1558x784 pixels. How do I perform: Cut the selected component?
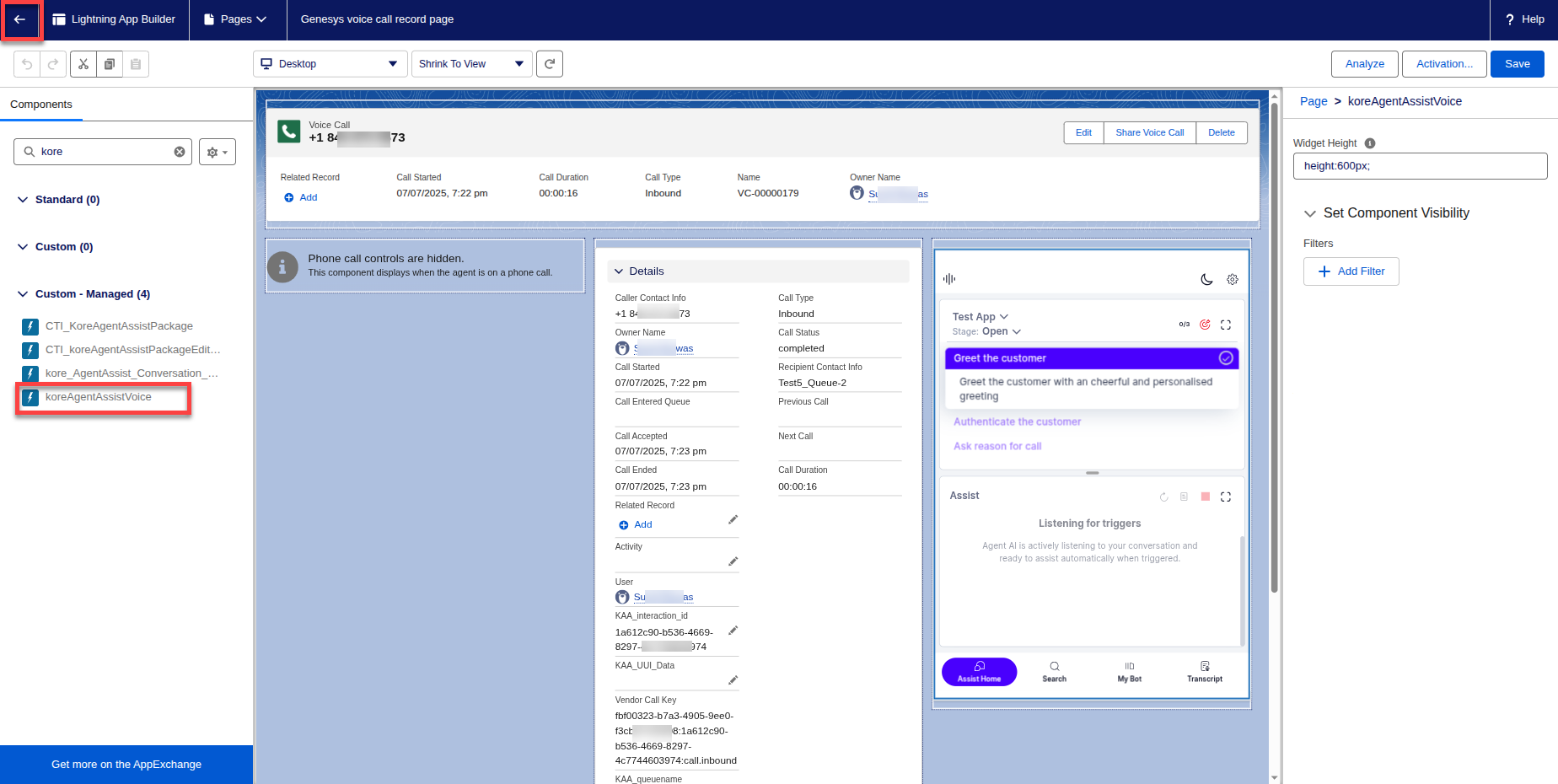[83, 64]
